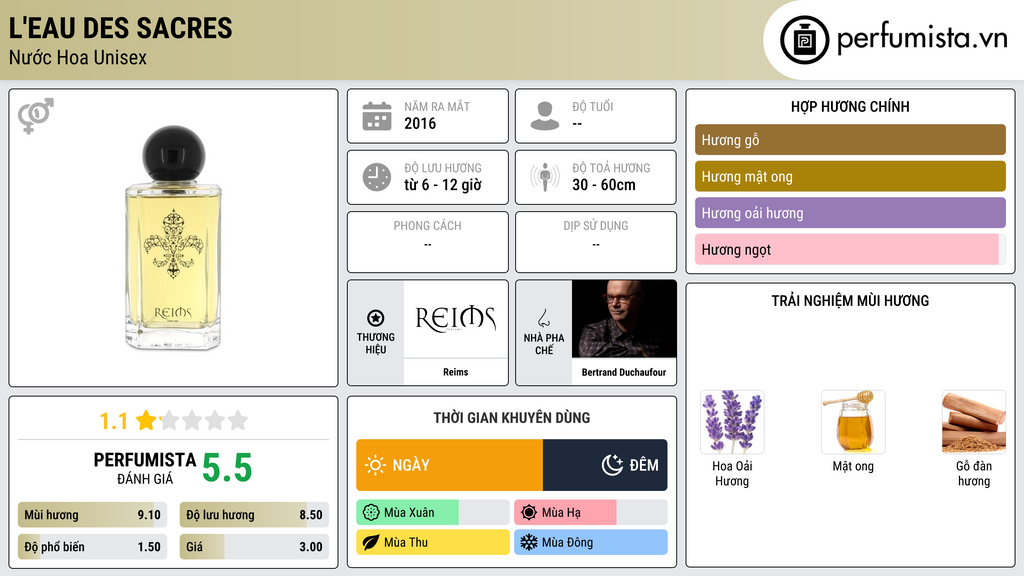
Task: Click the last grey rating star
Action: [238, 420]
